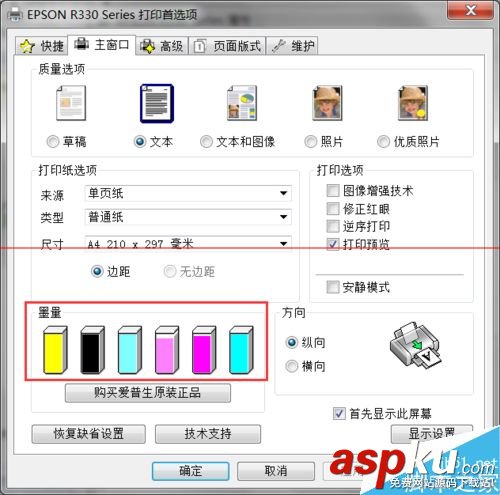Click the 技术支持 (Technical Support) button

(x=208, y=434)
